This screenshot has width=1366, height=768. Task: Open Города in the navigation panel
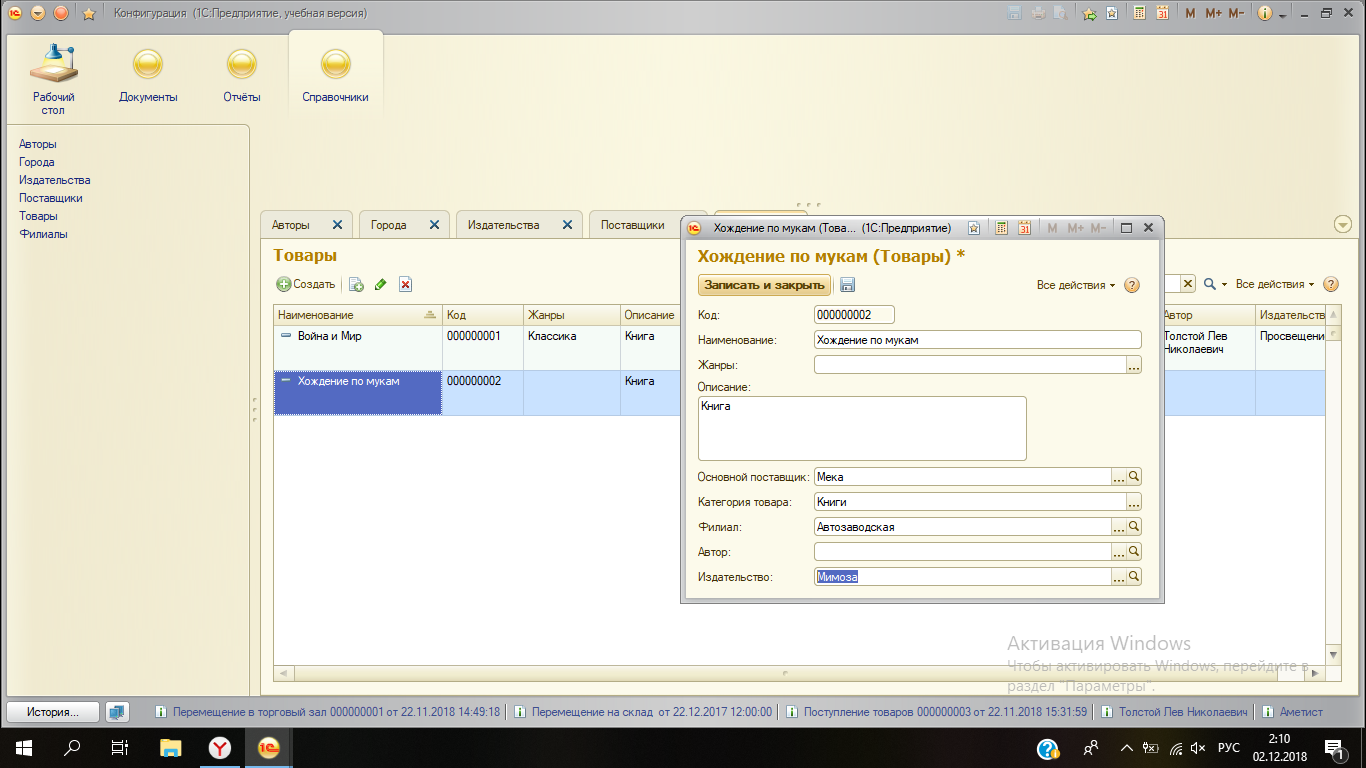point(37,162)
